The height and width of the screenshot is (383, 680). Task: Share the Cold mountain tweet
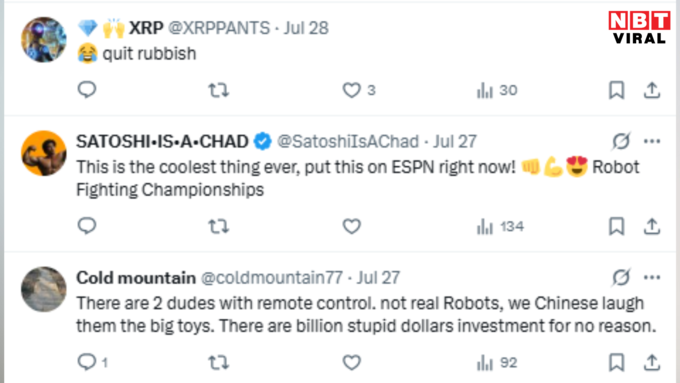651,363
